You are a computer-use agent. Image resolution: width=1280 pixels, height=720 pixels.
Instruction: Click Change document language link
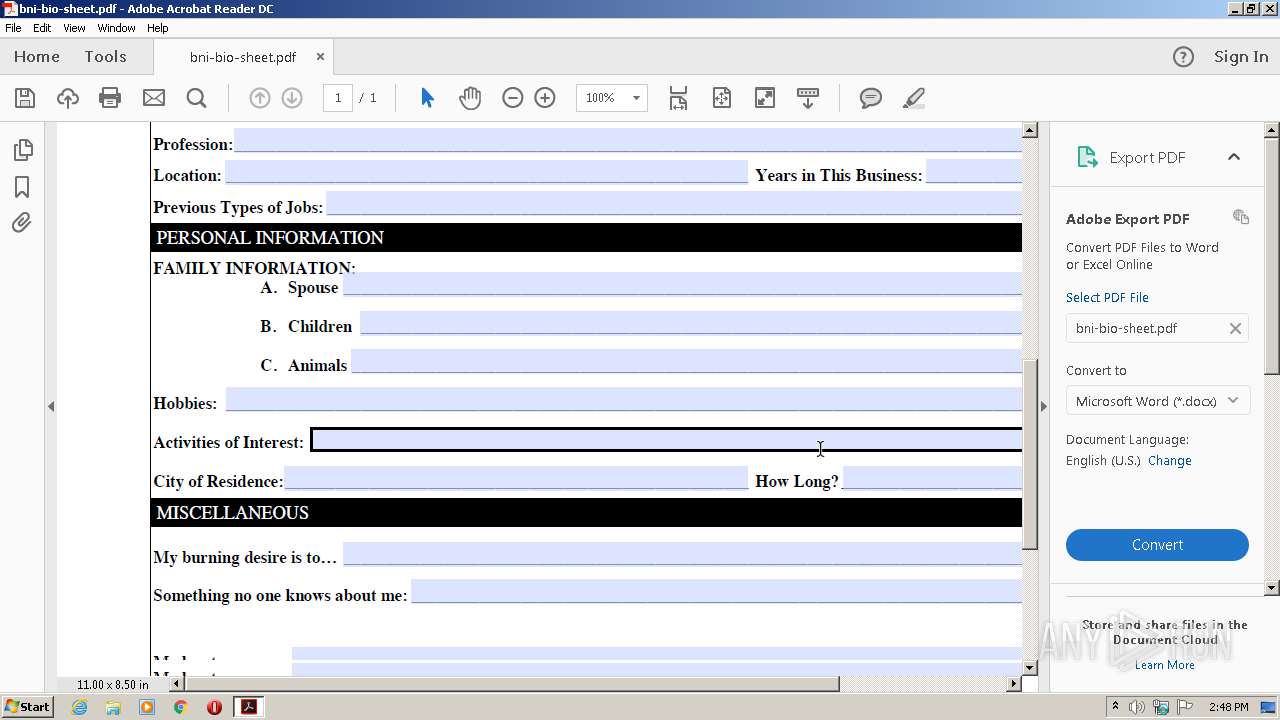click(x=1170, y=461)
